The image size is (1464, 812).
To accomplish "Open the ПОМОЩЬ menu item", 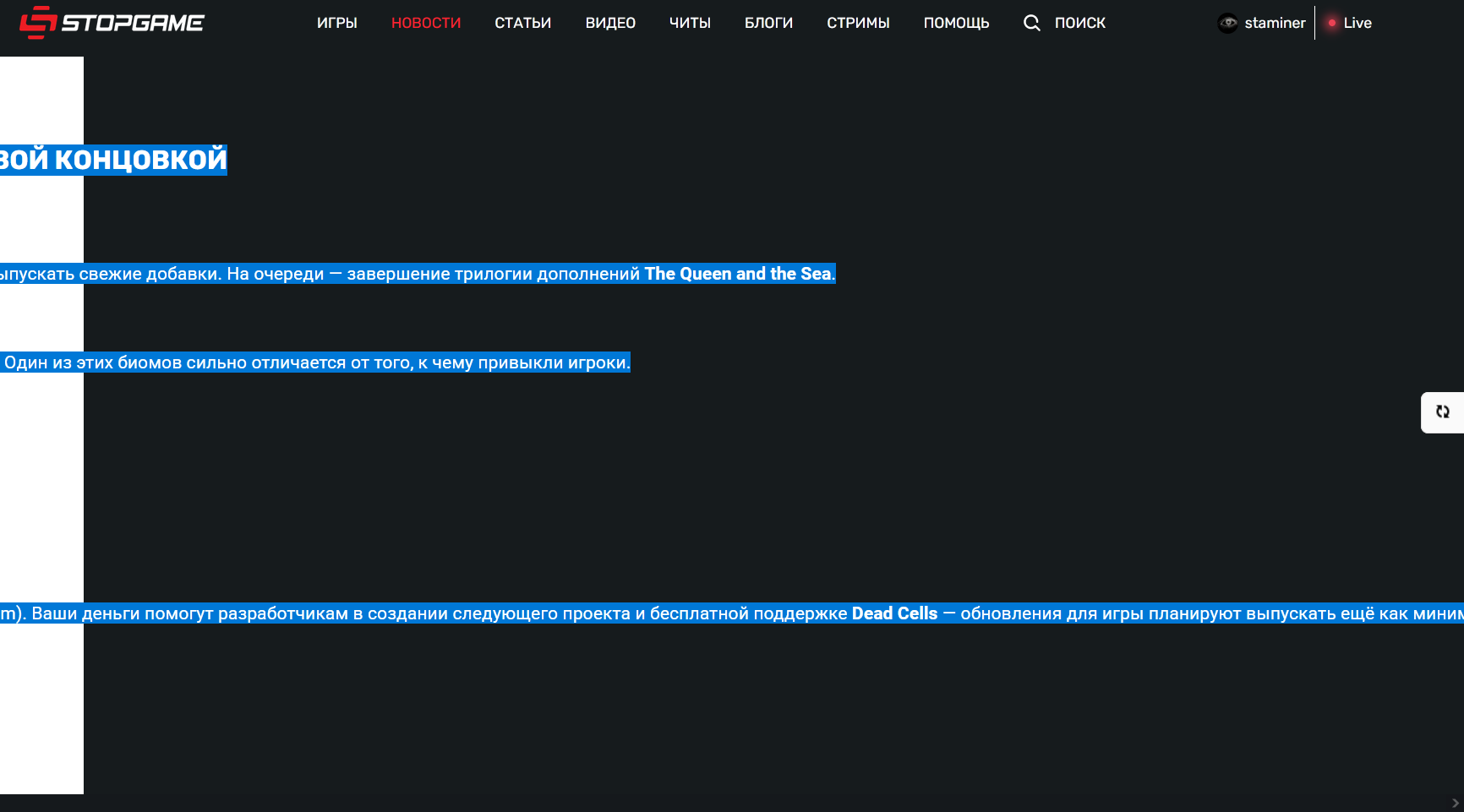I will coord(956,23).
